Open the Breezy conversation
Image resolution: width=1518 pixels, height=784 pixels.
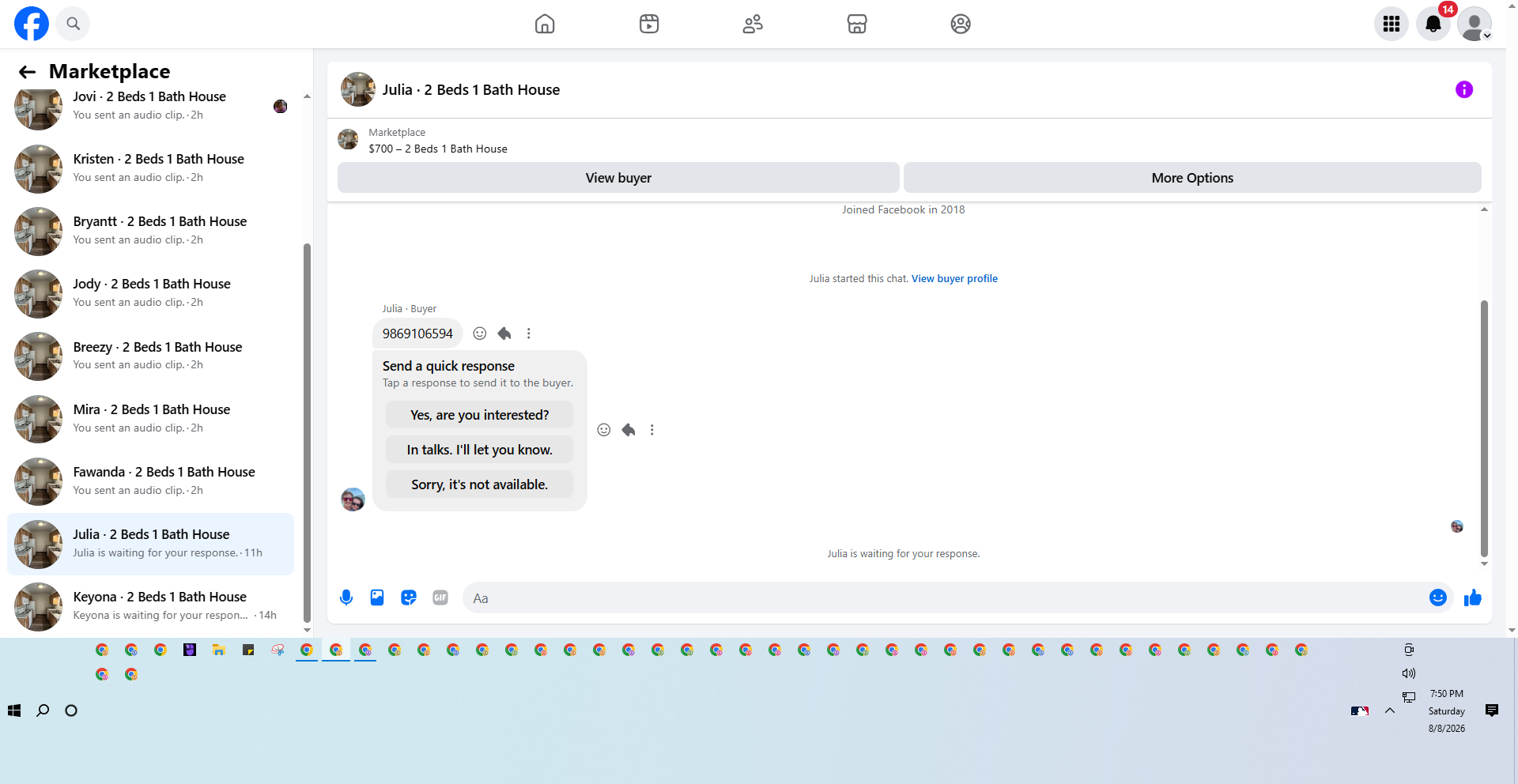150,356
